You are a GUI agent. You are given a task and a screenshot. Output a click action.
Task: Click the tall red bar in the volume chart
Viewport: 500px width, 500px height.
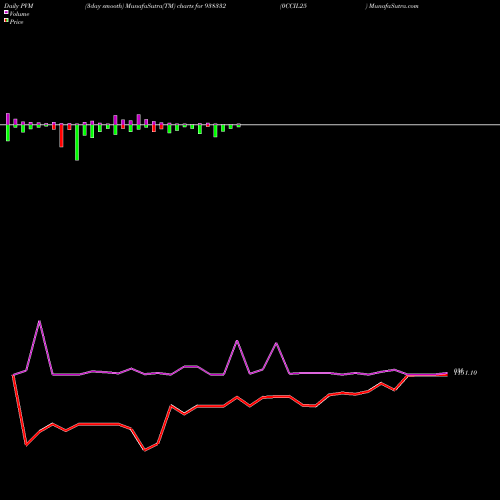point(61,135)
